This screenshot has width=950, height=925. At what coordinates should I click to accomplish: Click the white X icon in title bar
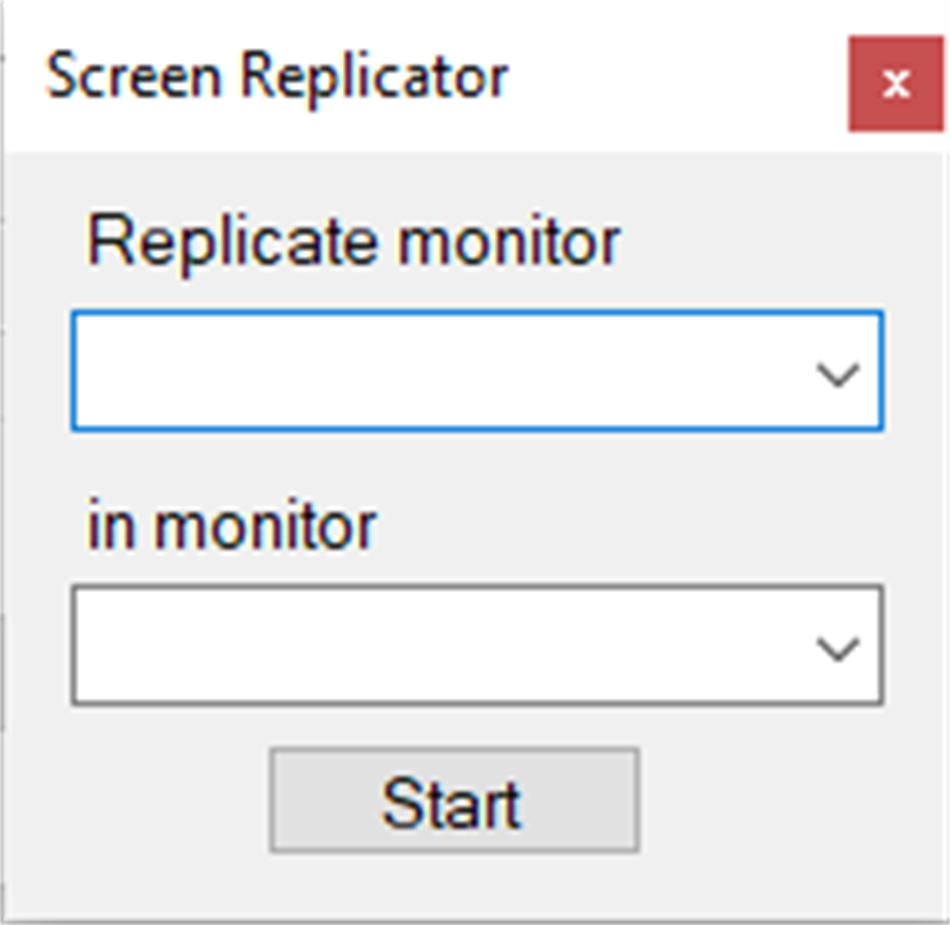coord(896,84)
